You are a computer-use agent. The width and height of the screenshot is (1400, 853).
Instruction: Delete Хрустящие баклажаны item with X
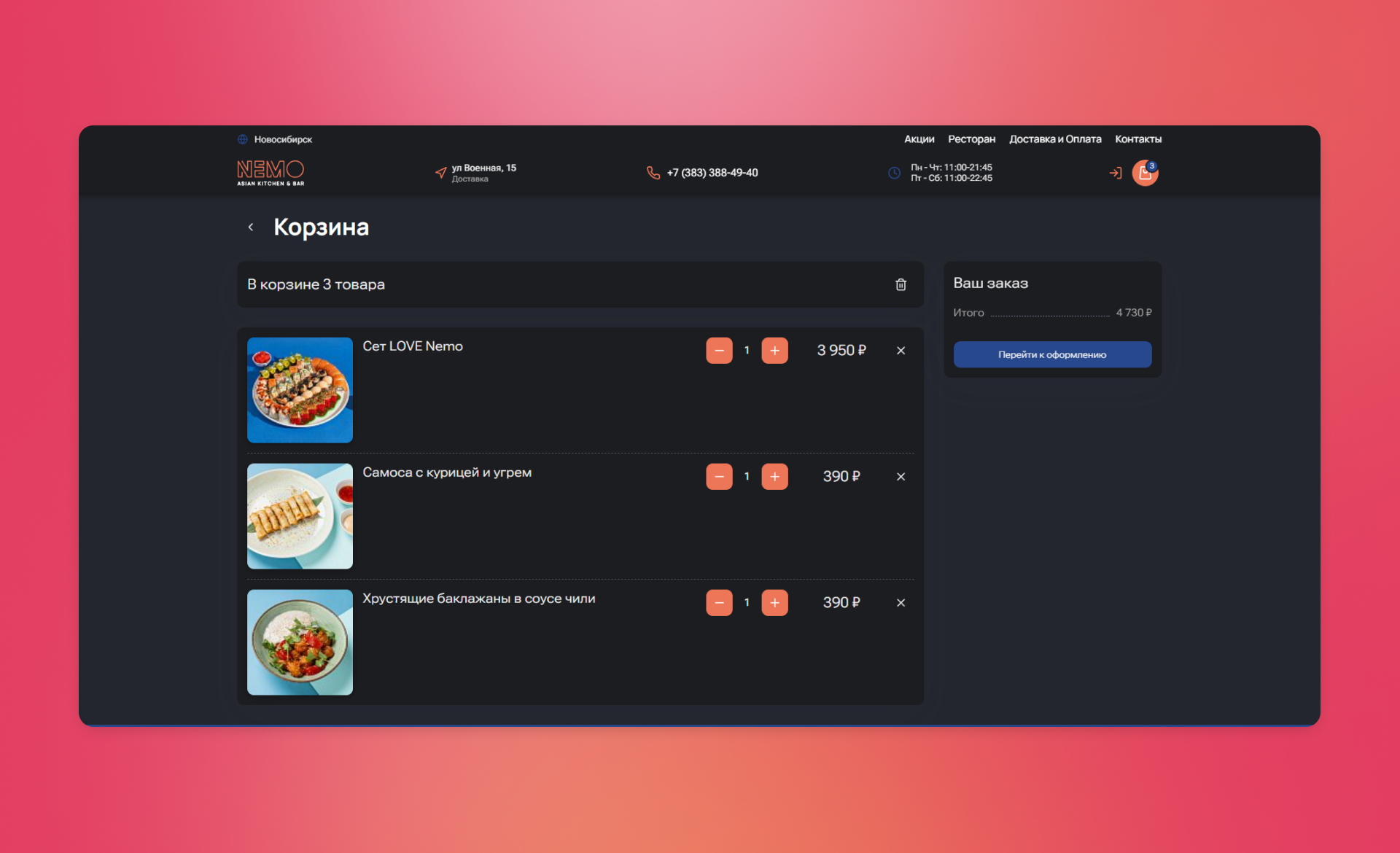[x=901, y=603]
